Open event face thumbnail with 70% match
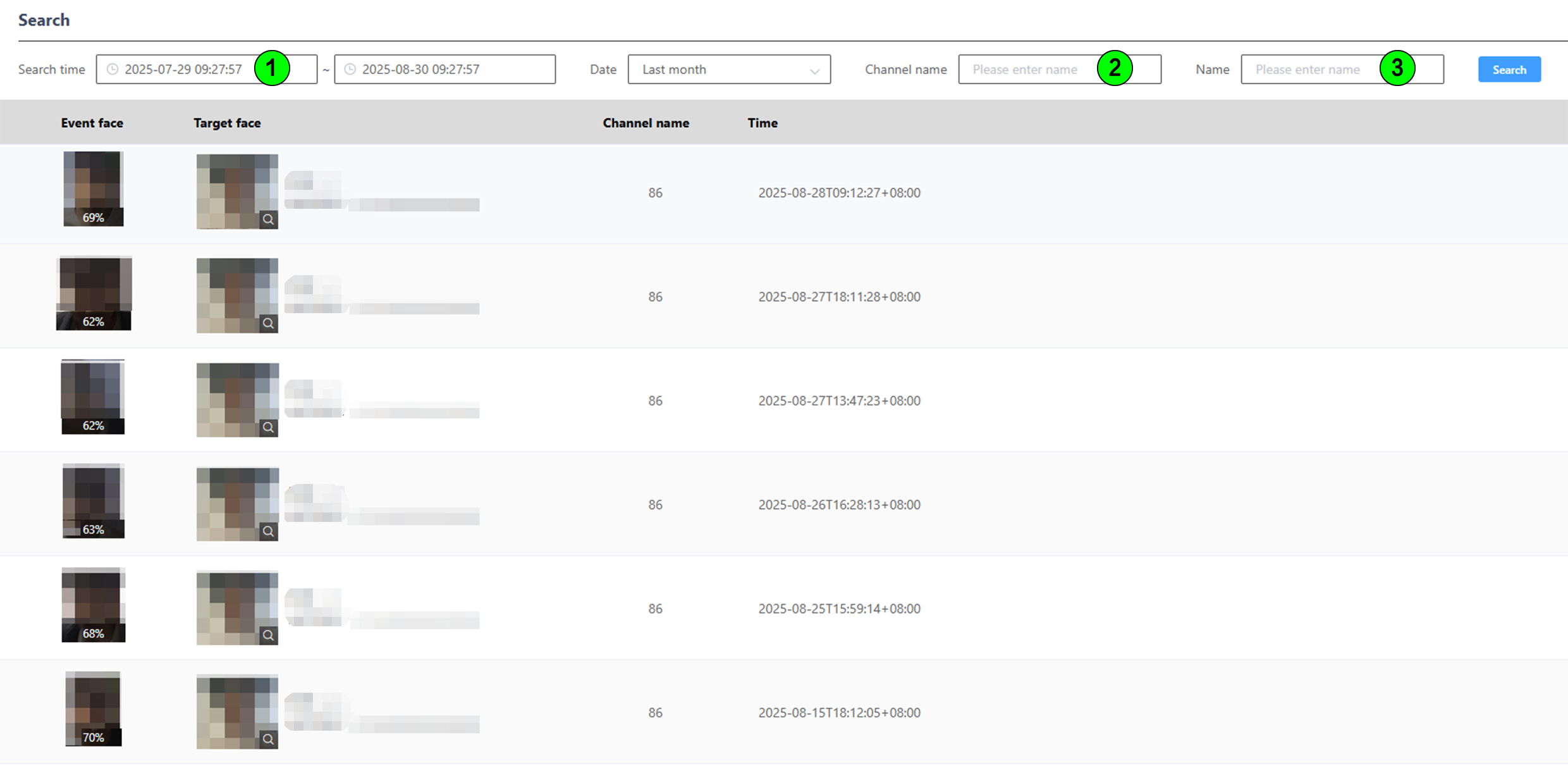Viewport: 1568px width, 768px height. (94, 709)
